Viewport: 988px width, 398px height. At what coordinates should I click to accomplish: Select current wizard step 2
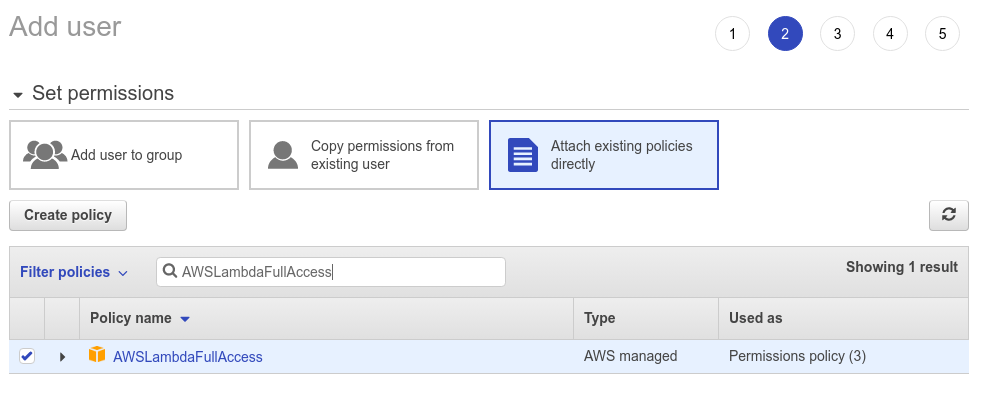(785, 34)
